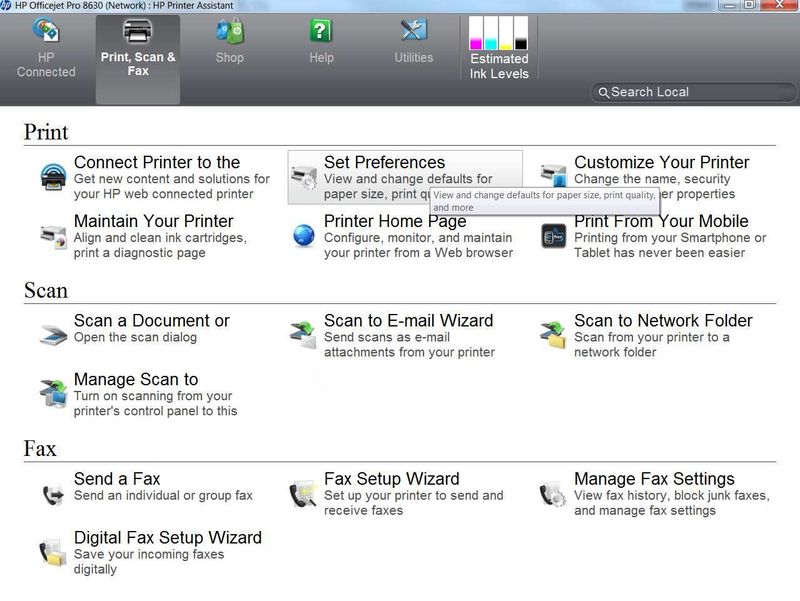The image size is (800, 601).
Task: Open Utilities via the wrench icon
Action: [412, 31]
